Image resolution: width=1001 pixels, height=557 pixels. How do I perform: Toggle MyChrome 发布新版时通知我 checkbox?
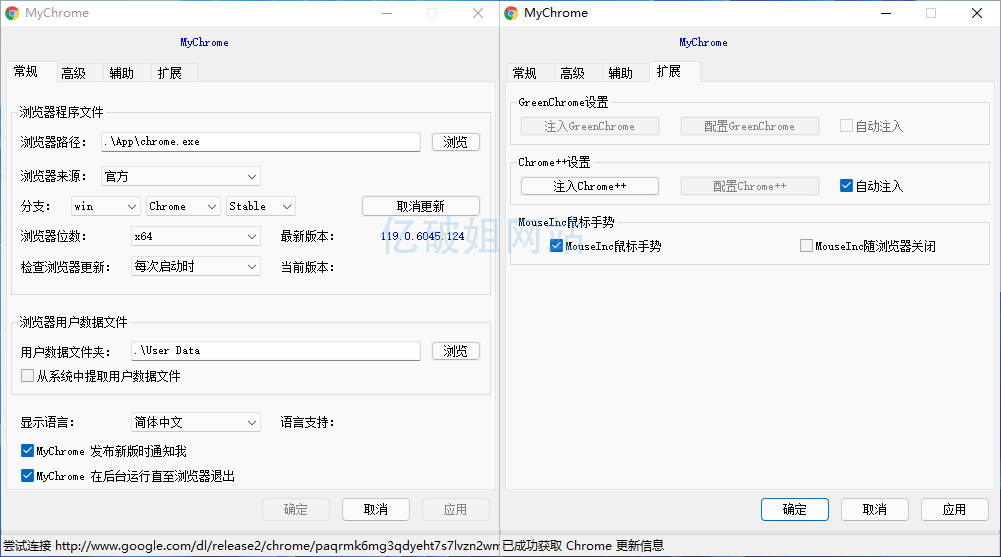28,451
